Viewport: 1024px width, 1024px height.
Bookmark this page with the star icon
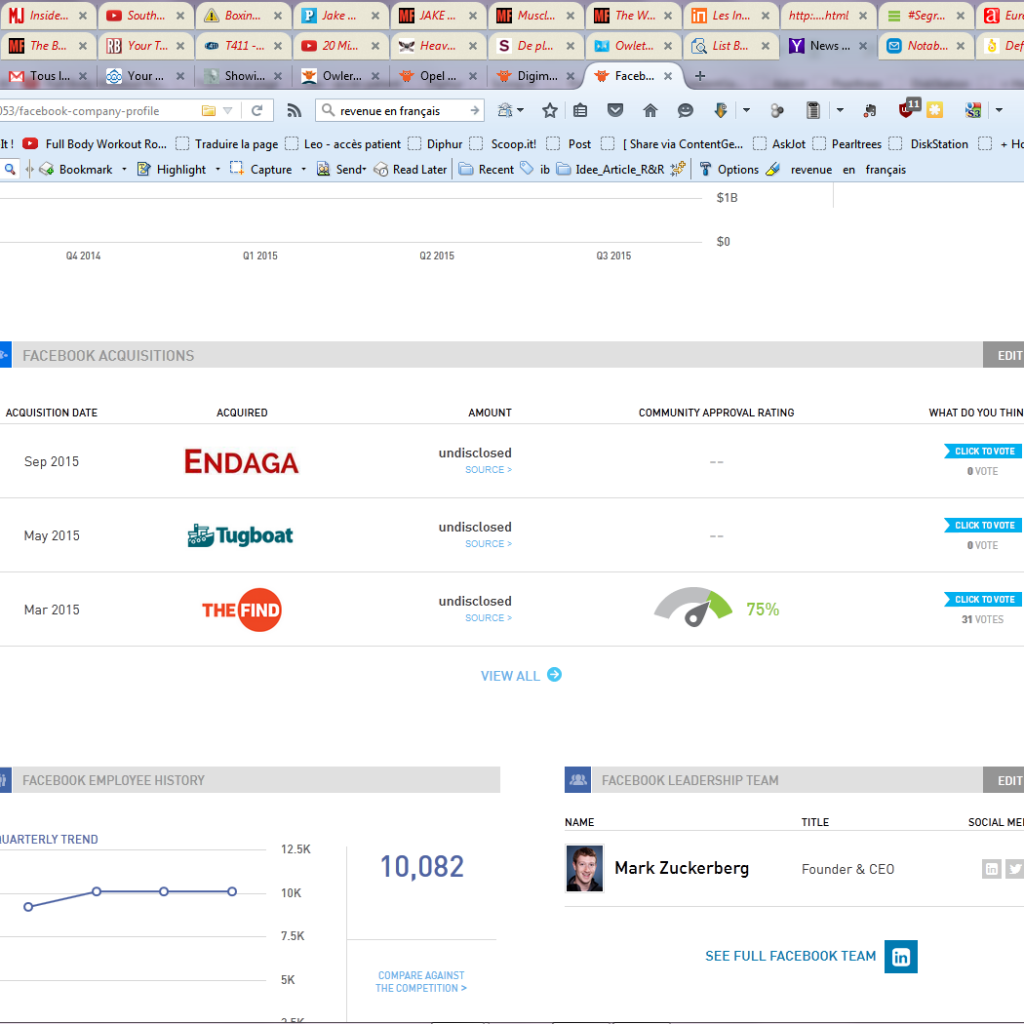click(x=549, y=110)
